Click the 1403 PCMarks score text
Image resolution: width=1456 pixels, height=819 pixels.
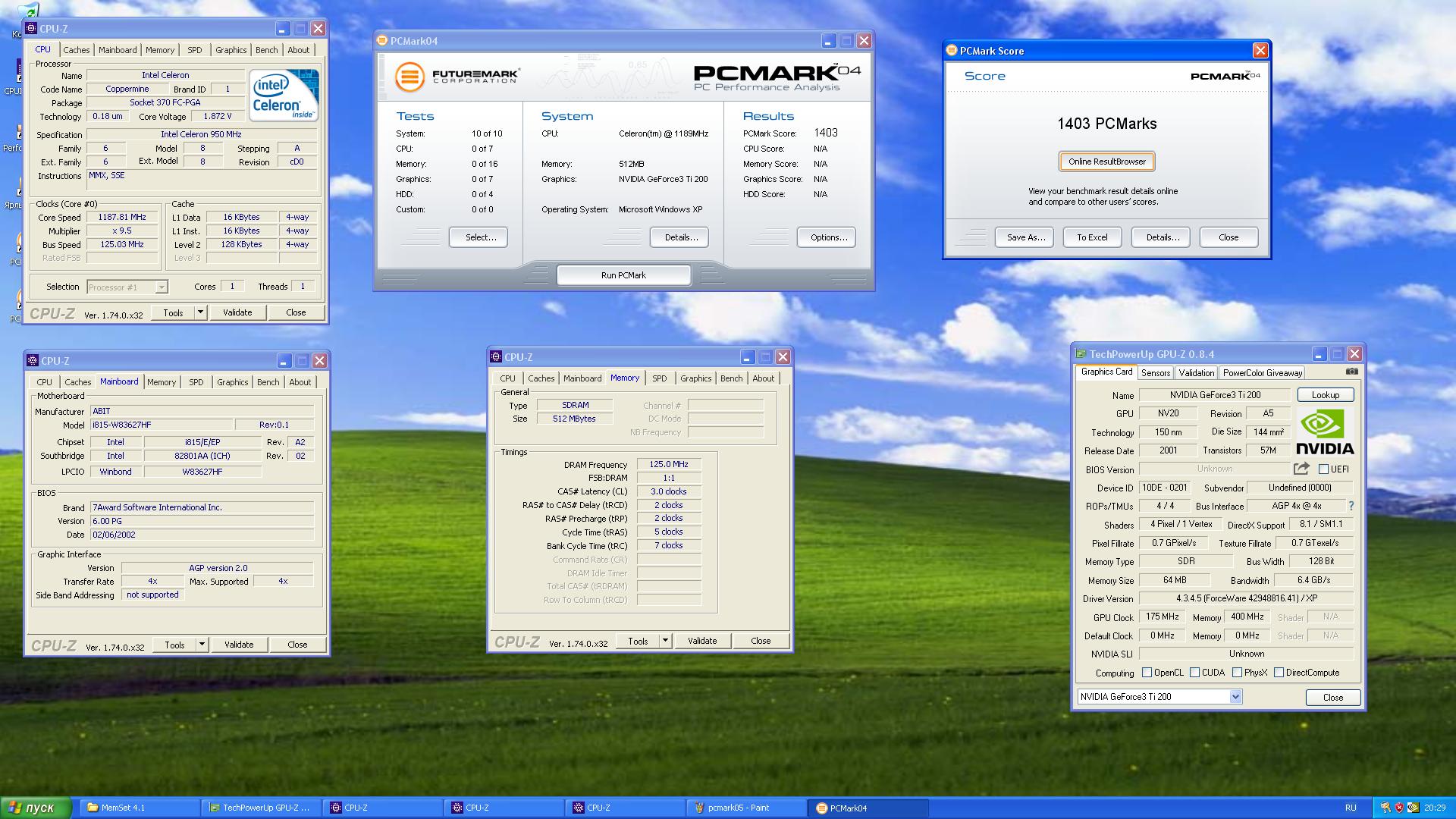(x=1107, y=124)
